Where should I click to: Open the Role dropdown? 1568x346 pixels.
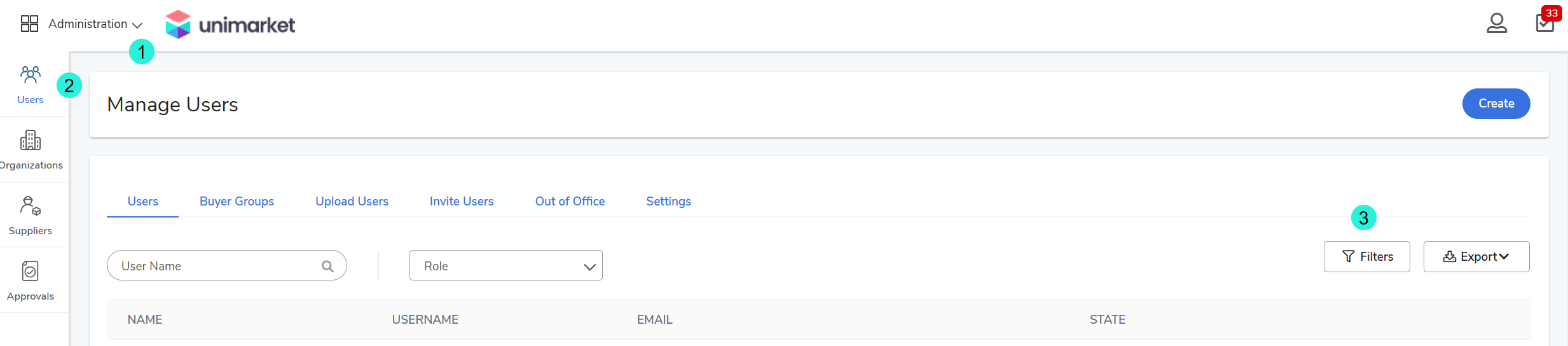click(506, 265)
